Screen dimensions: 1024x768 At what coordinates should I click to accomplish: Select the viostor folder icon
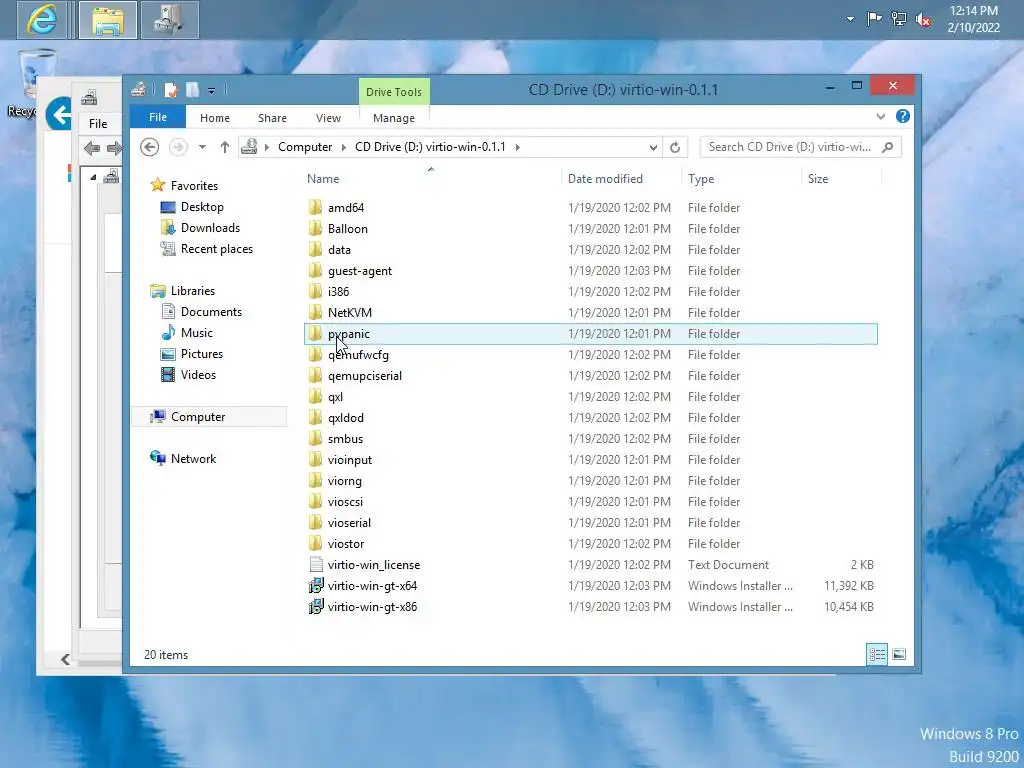315,543
